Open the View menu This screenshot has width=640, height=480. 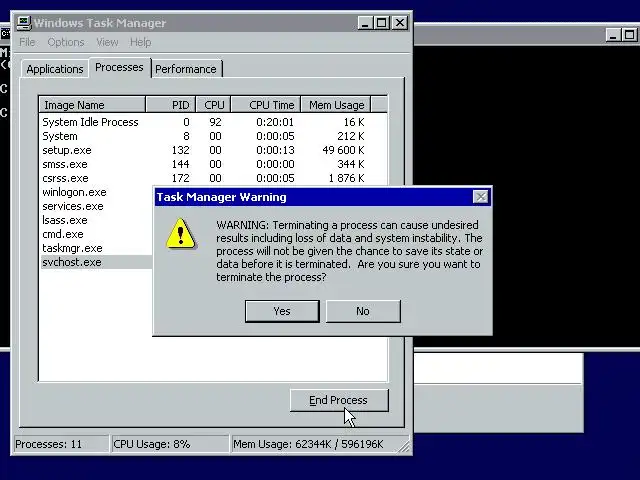pyautogui.click(x=107, y=42)
